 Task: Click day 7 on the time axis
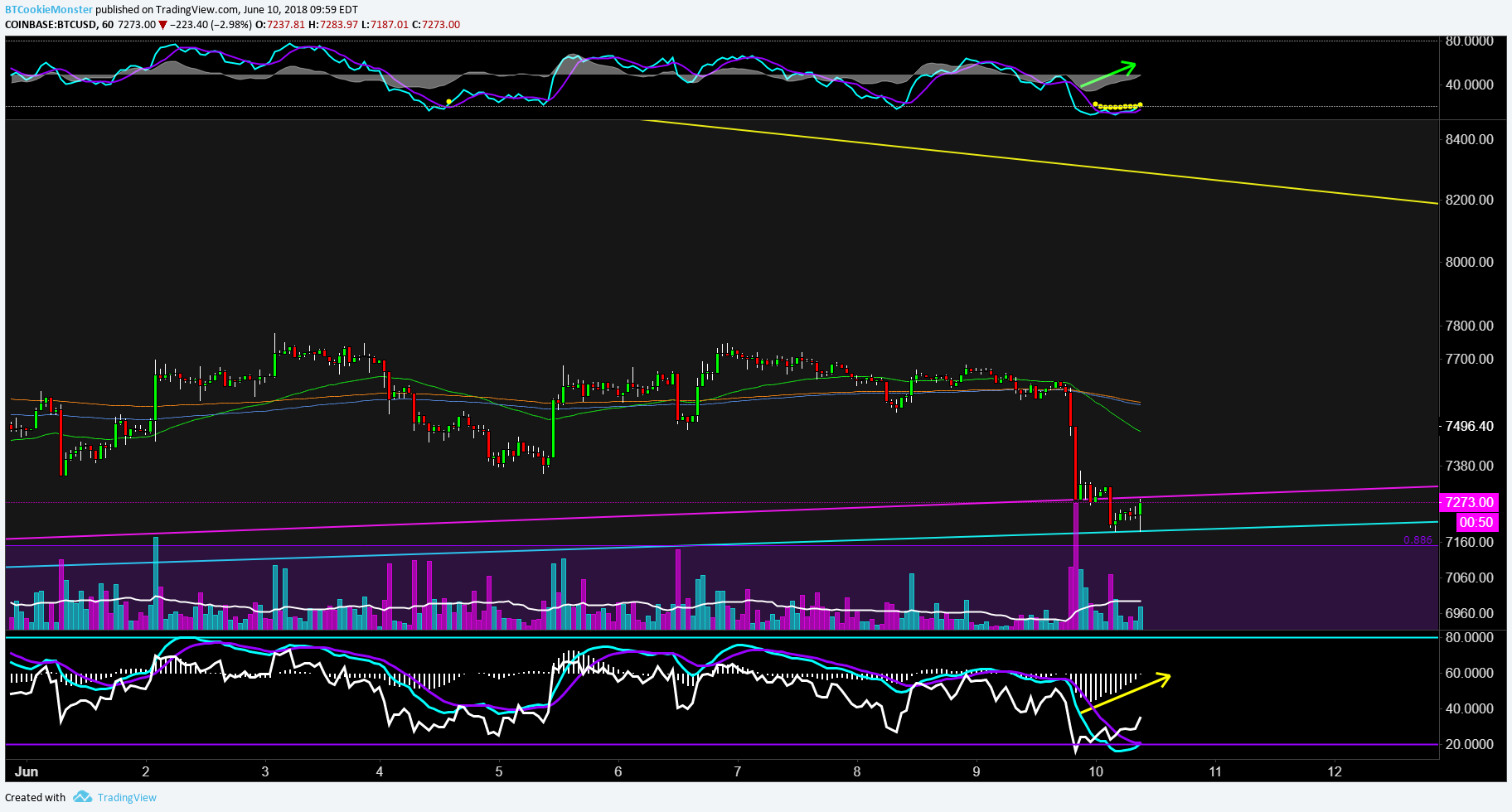pos(738,771)
